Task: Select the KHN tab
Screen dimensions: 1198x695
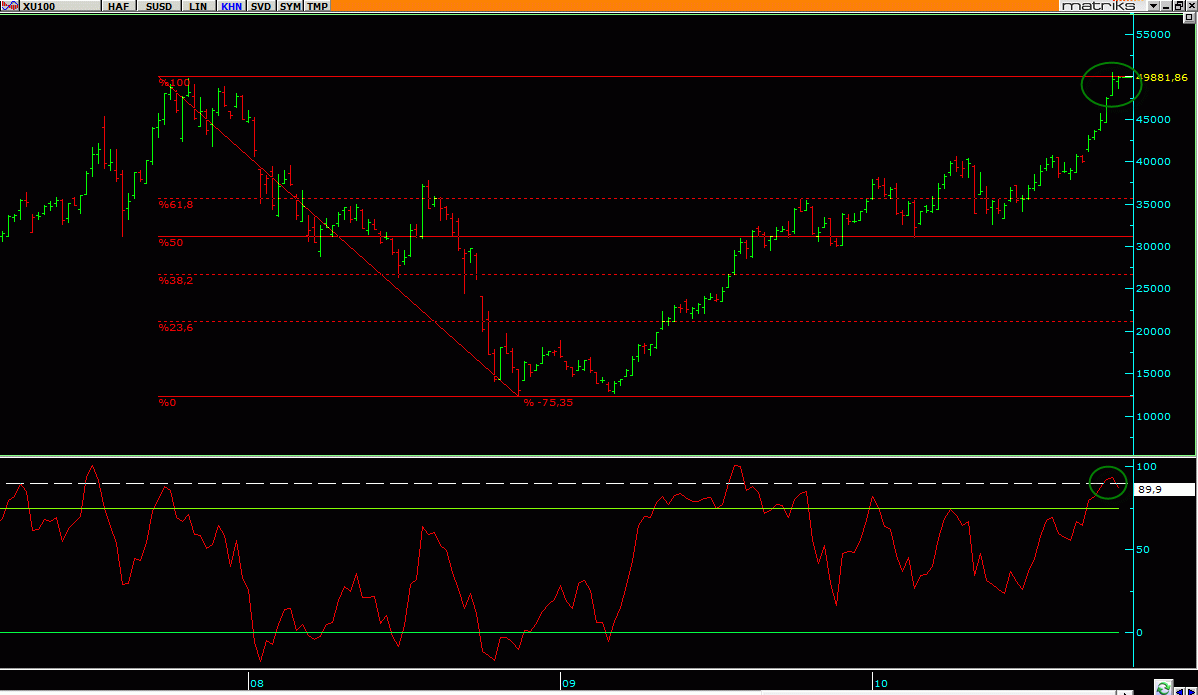Action: coord(232,6)
